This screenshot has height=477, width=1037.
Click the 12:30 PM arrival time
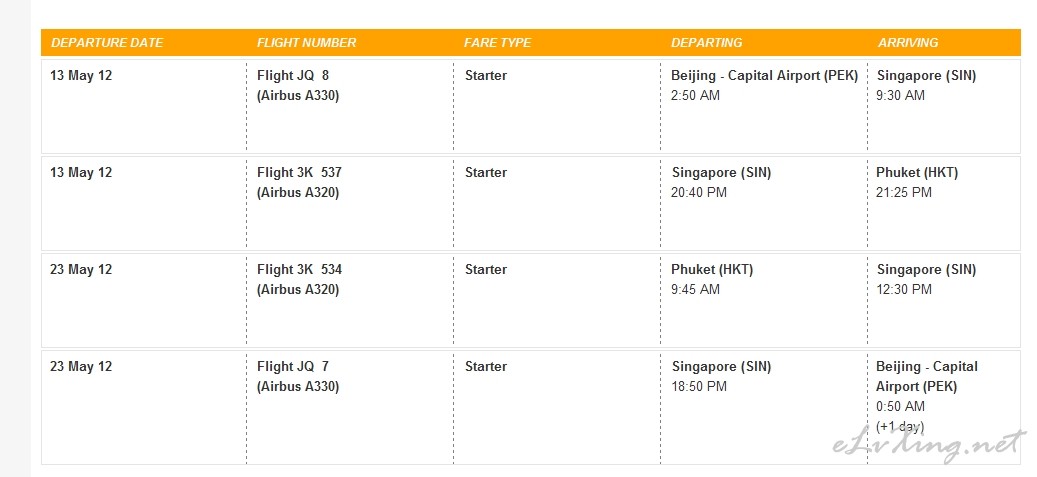(x=904, y=289)
